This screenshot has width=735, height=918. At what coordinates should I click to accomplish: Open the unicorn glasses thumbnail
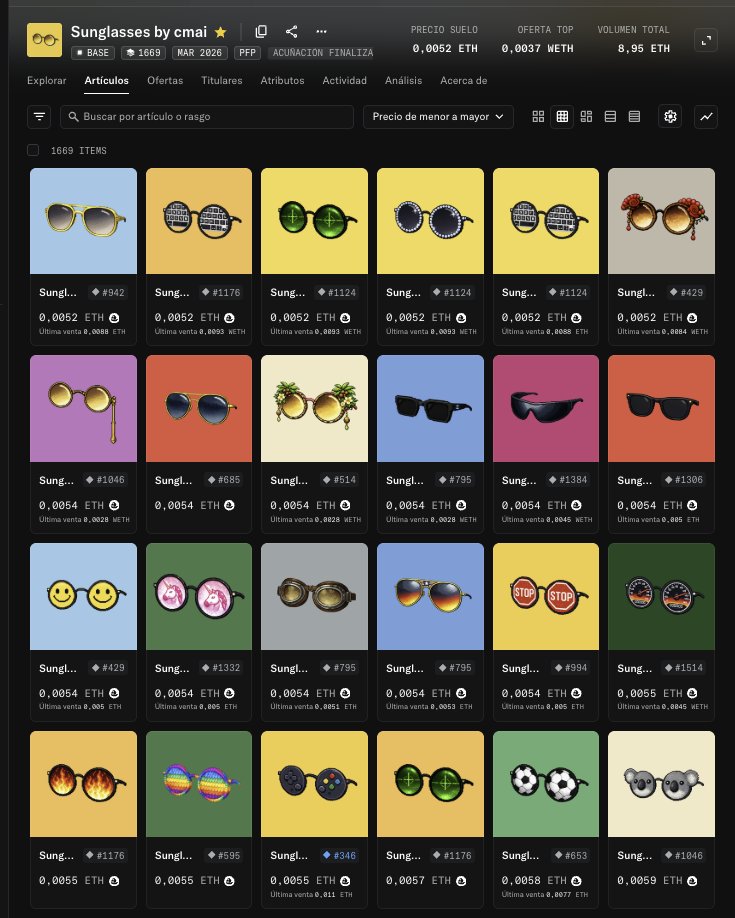tap(199, 597)
